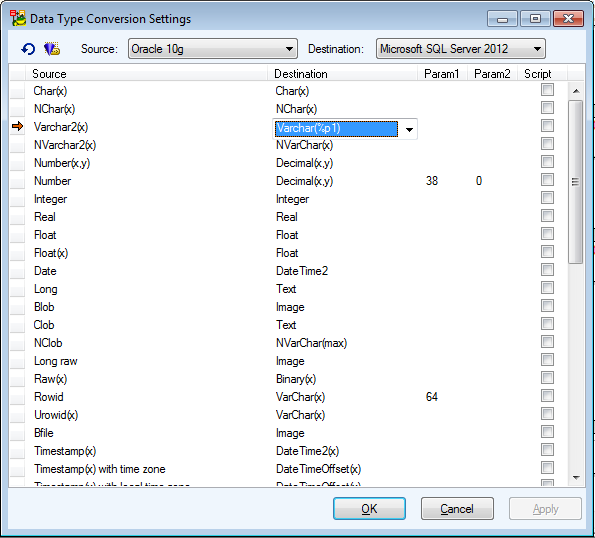This screenshot has height=538, width=595.
Task: Click DateTime2(x) destination cell
Action: 307,451
